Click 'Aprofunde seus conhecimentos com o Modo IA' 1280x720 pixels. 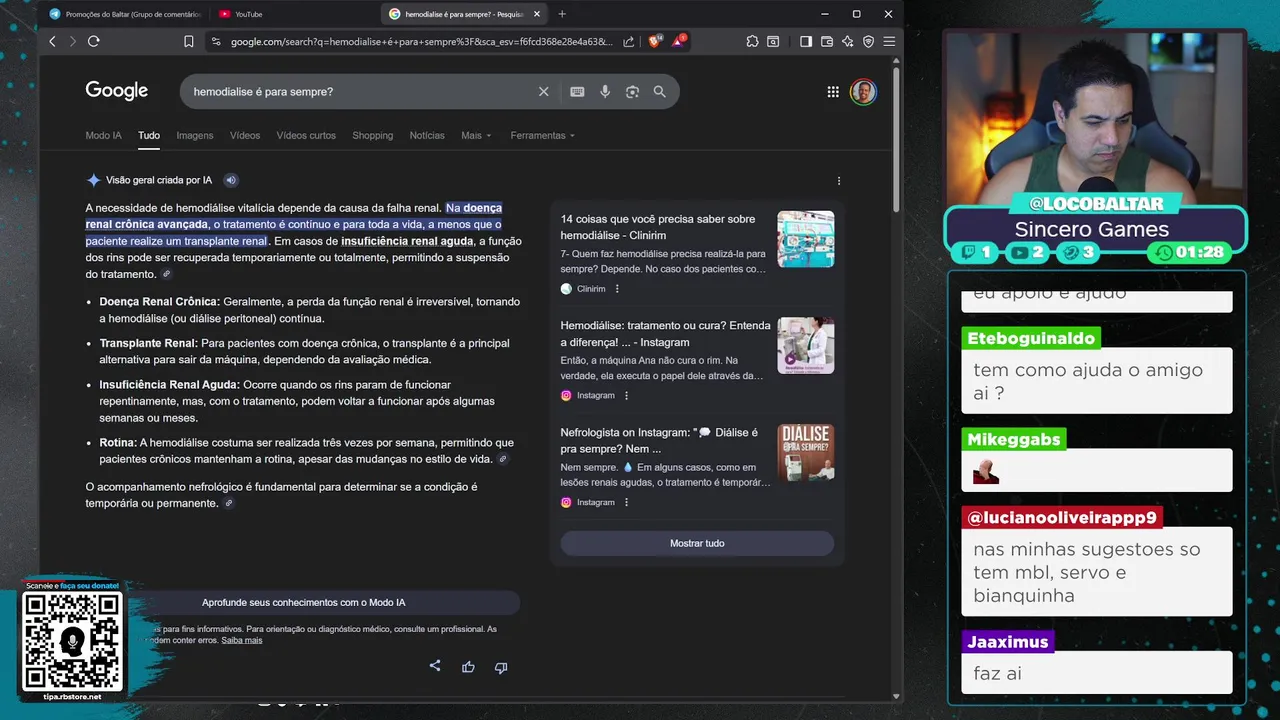(304, 602)
